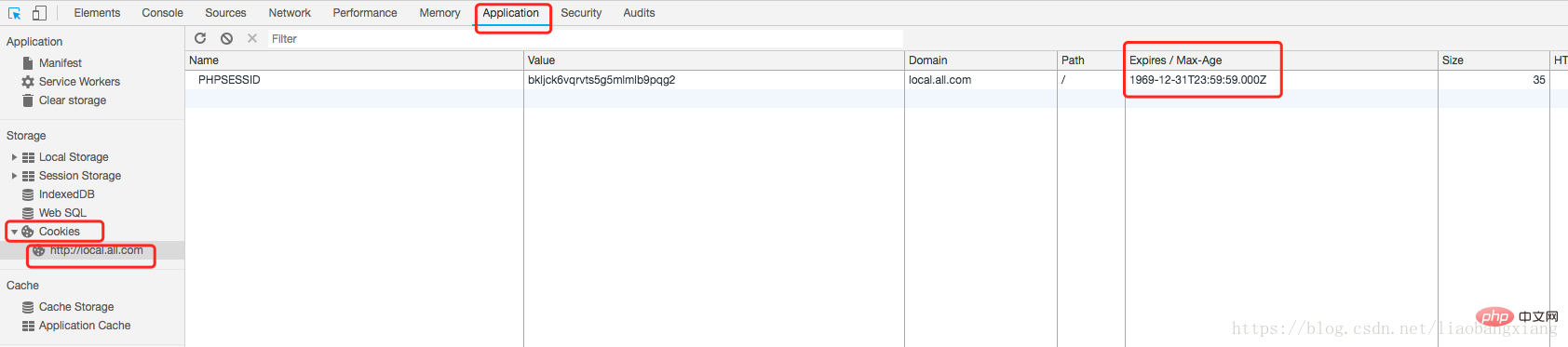Toggle the device toolbar icon
Screen dimensions: 1568x347
pos(39,13)
